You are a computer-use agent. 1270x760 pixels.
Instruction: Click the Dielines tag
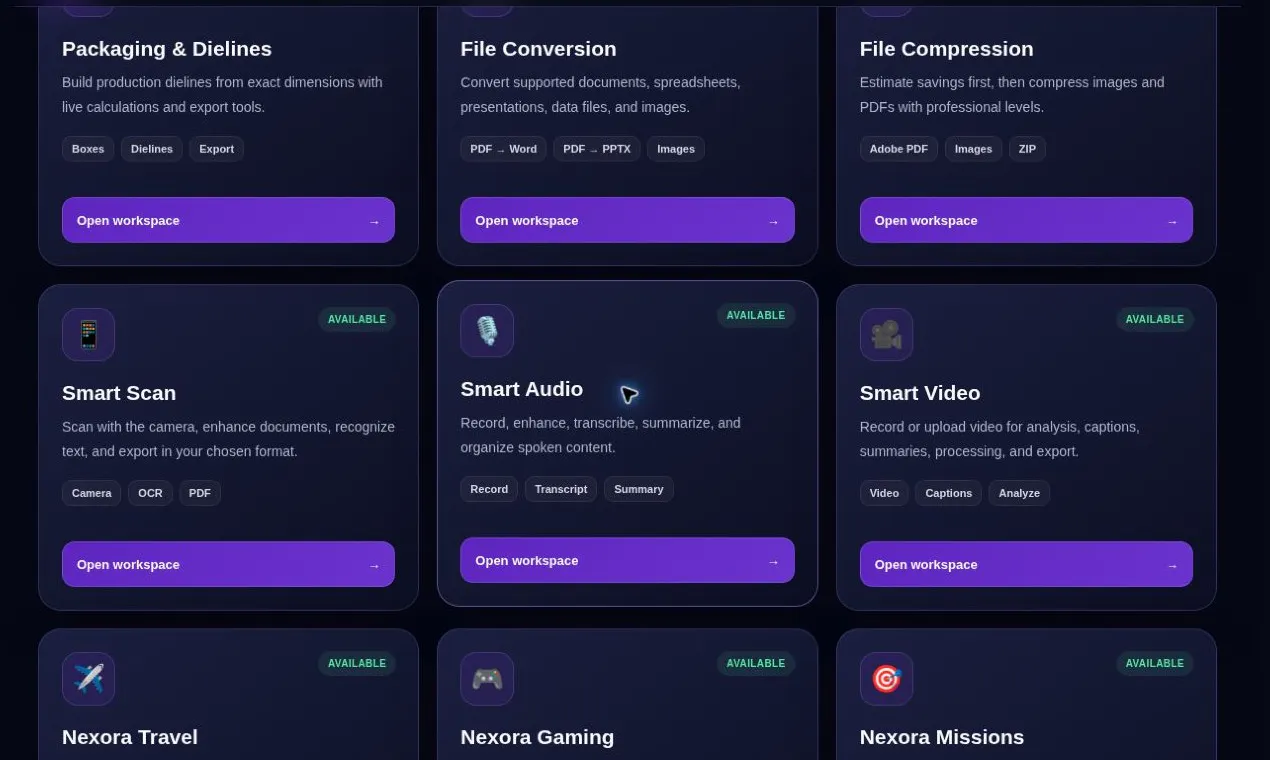(152, 149)
